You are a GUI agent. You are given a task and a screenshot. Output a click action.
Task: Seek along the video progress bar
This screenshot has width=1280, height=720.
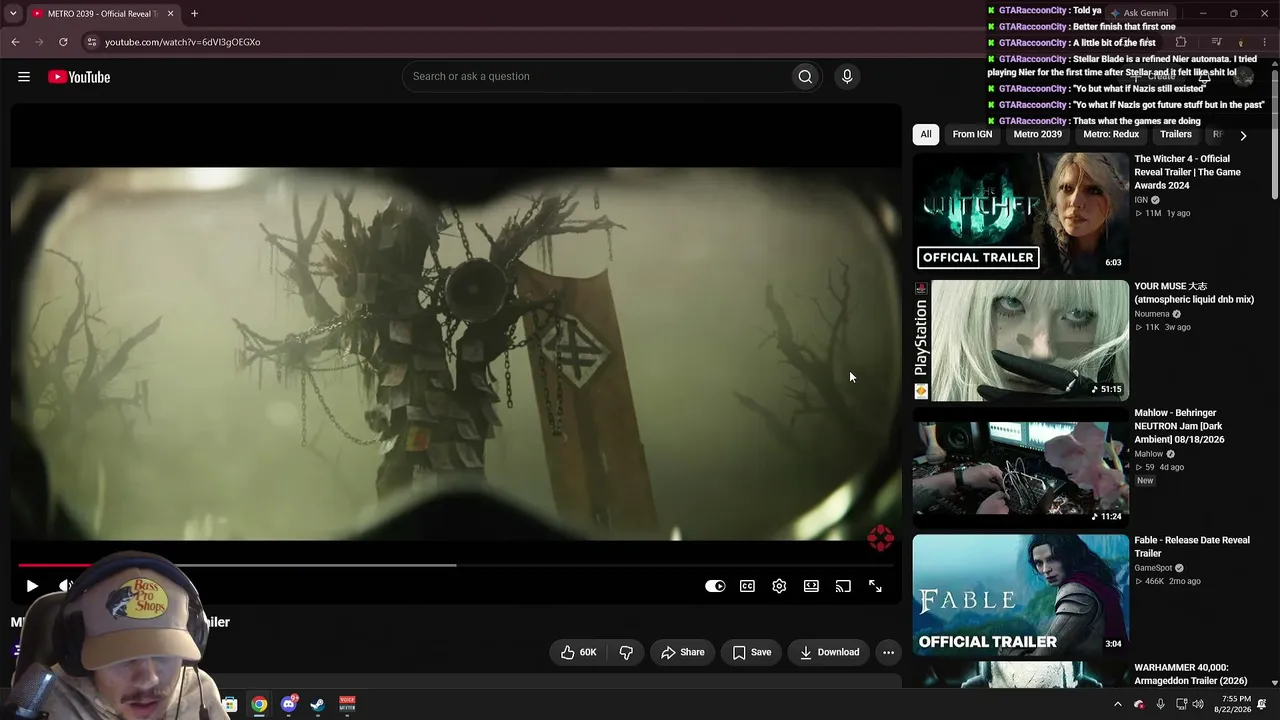(456, 565)
